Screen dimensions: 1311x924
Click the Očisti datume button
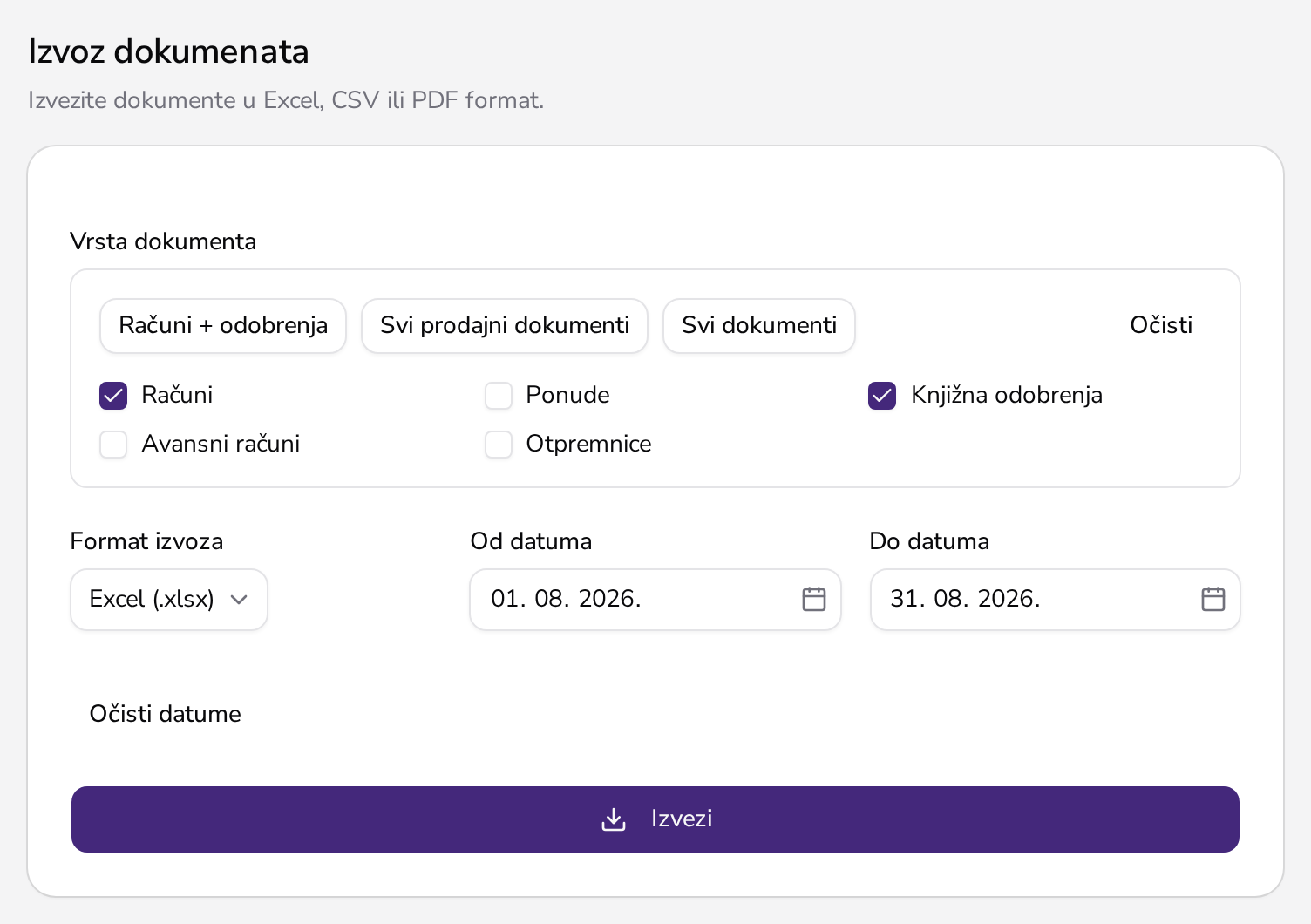tap(166, 714)
